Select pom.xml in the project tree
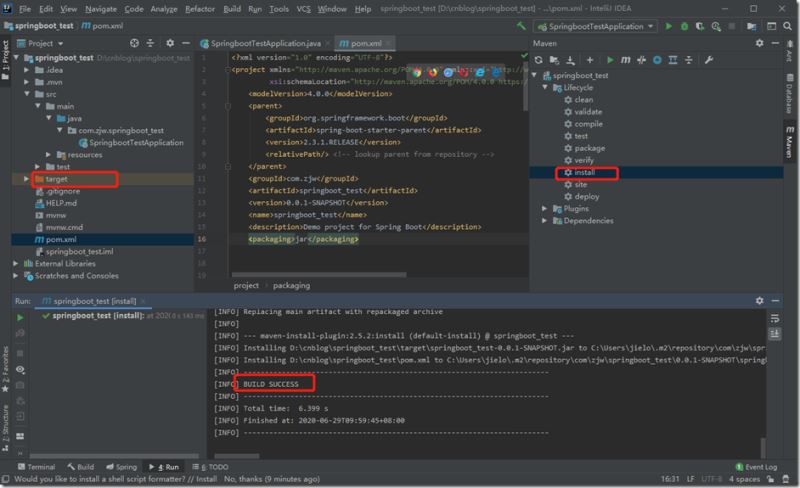The image size is (800, 488). tap(60, 239)
